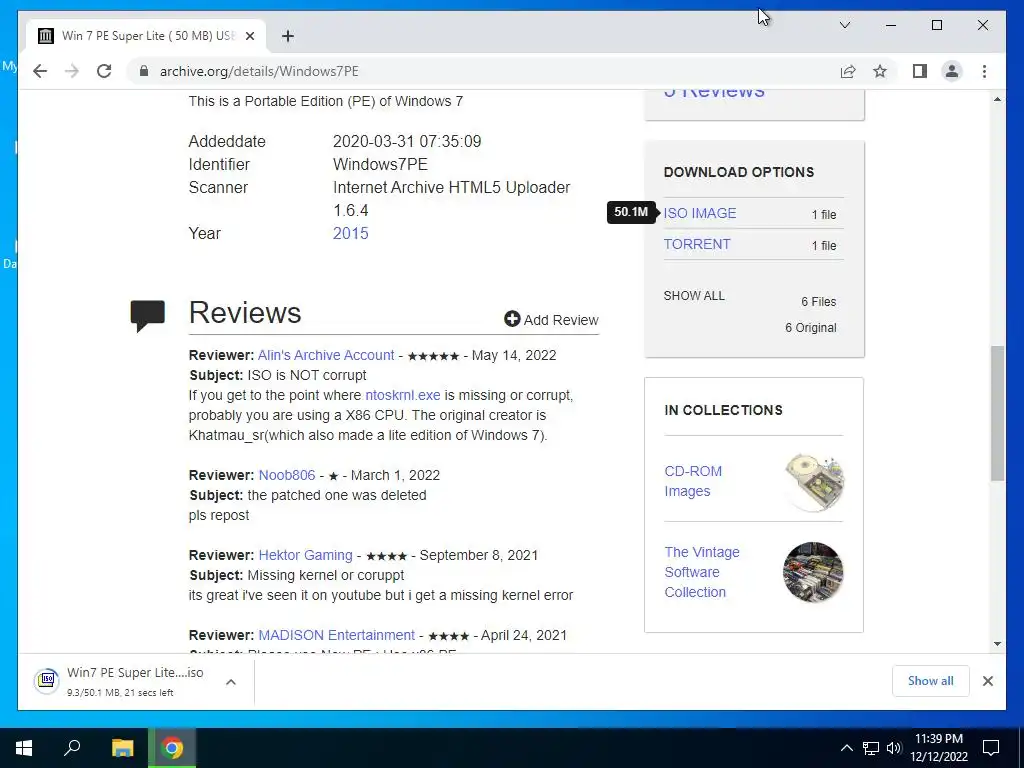Expand the download item options chevron

pyautogui.click(x=231, y=682)
